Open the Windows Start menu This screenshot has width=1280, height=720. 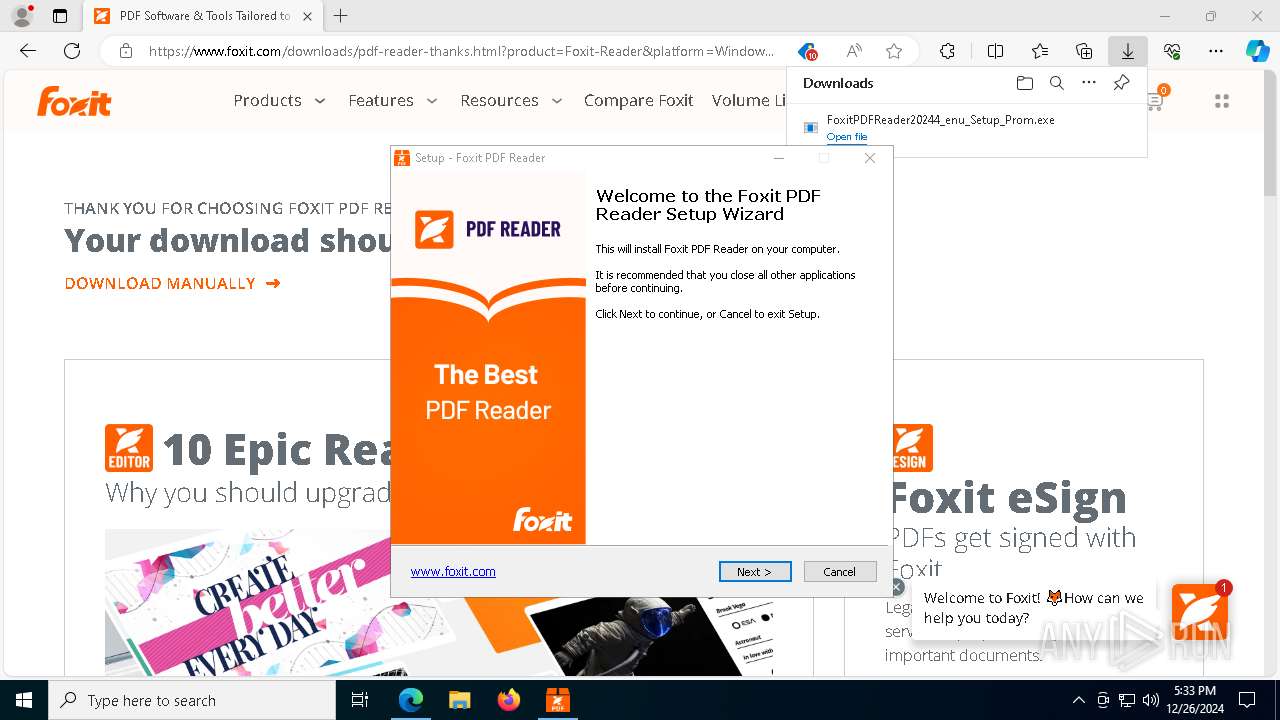point(24,700)
